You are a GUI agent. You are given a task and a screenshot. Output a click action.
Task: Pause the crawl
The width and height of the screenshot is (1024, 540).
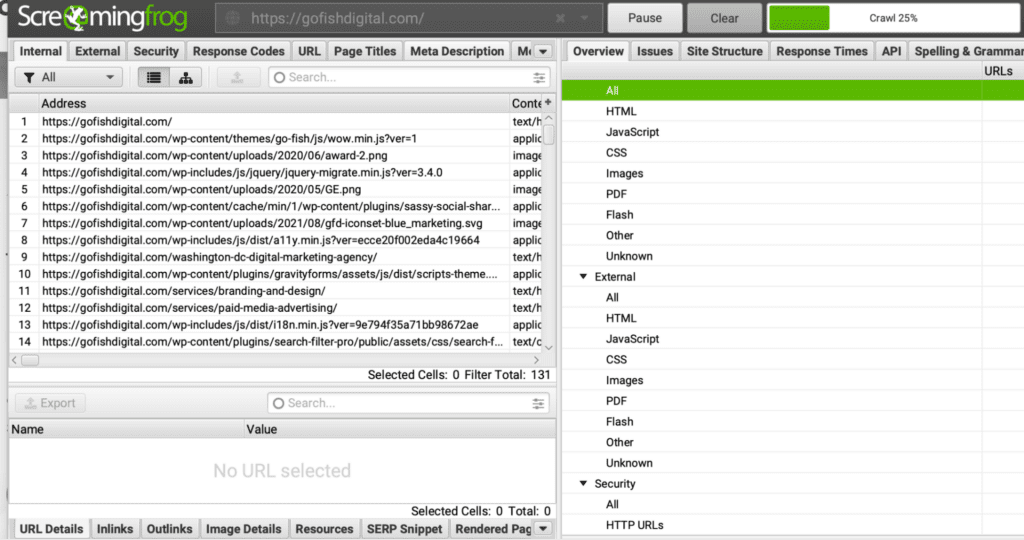point(645,18)
